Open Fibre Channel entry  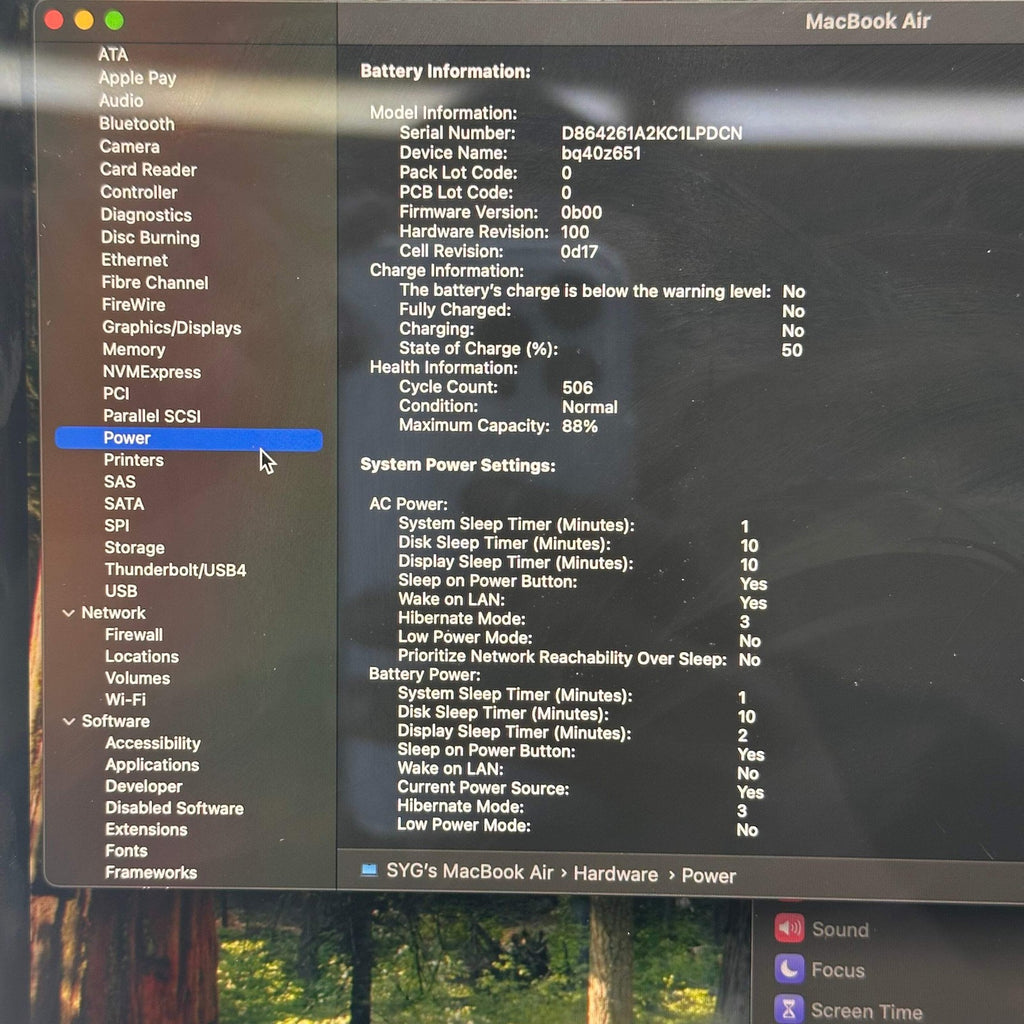pos(155,282)
